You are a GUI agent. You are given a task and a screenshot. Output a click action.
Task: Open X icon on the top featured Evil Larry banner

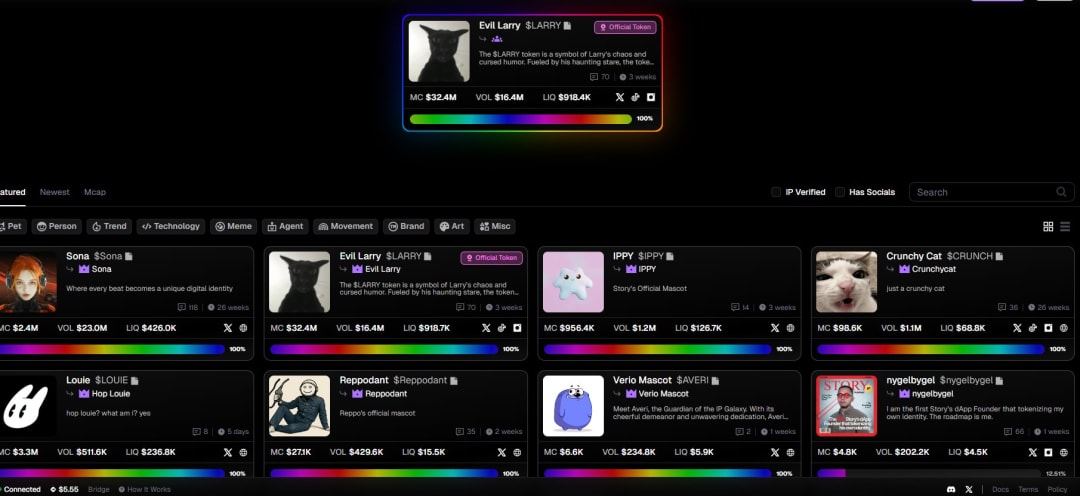tap(619, 97)
